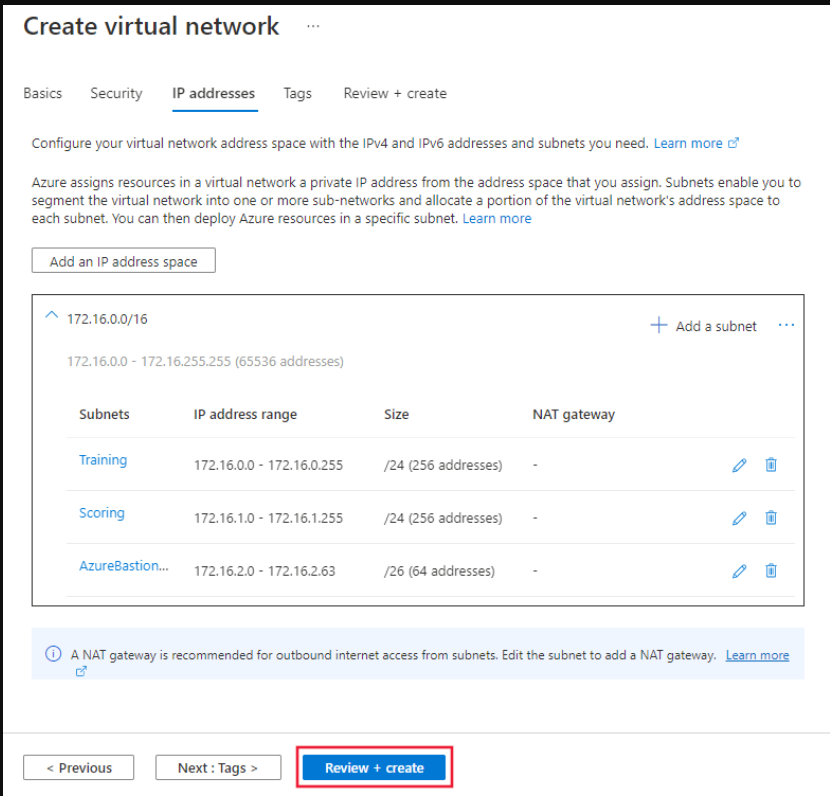The height and width of the screenshot is (796, 830).
Task: Open the ellipsis menu beside Add a subnet
Action: 786,325
